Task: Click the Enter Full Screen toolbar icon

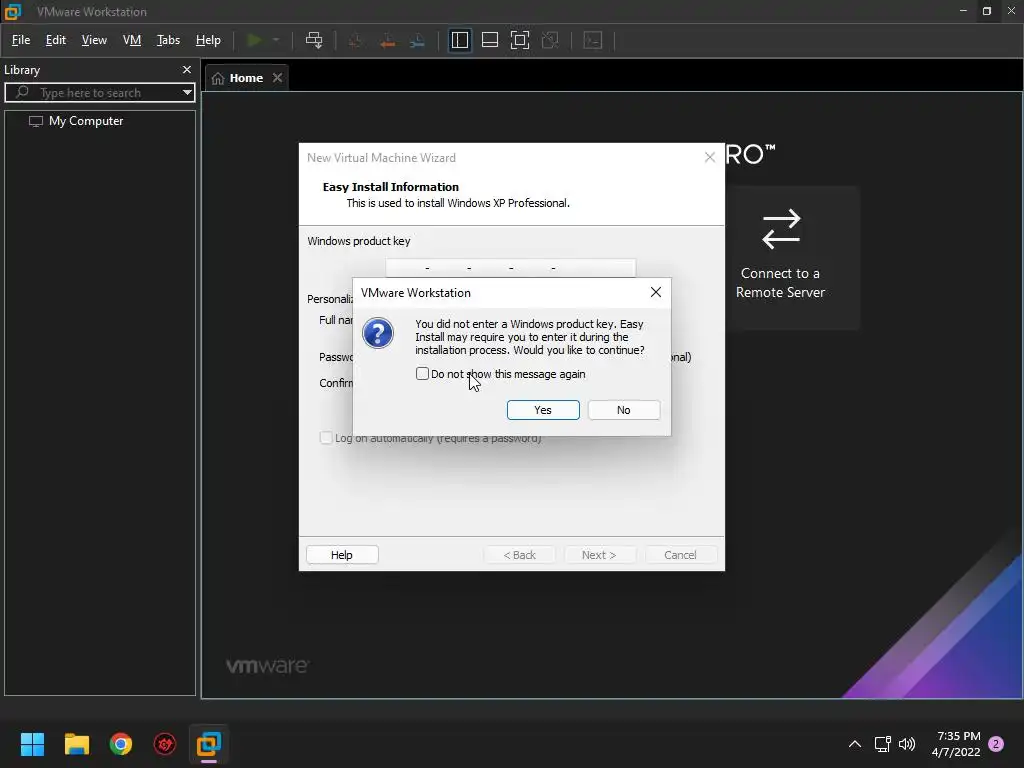Action: click(520, 40)
